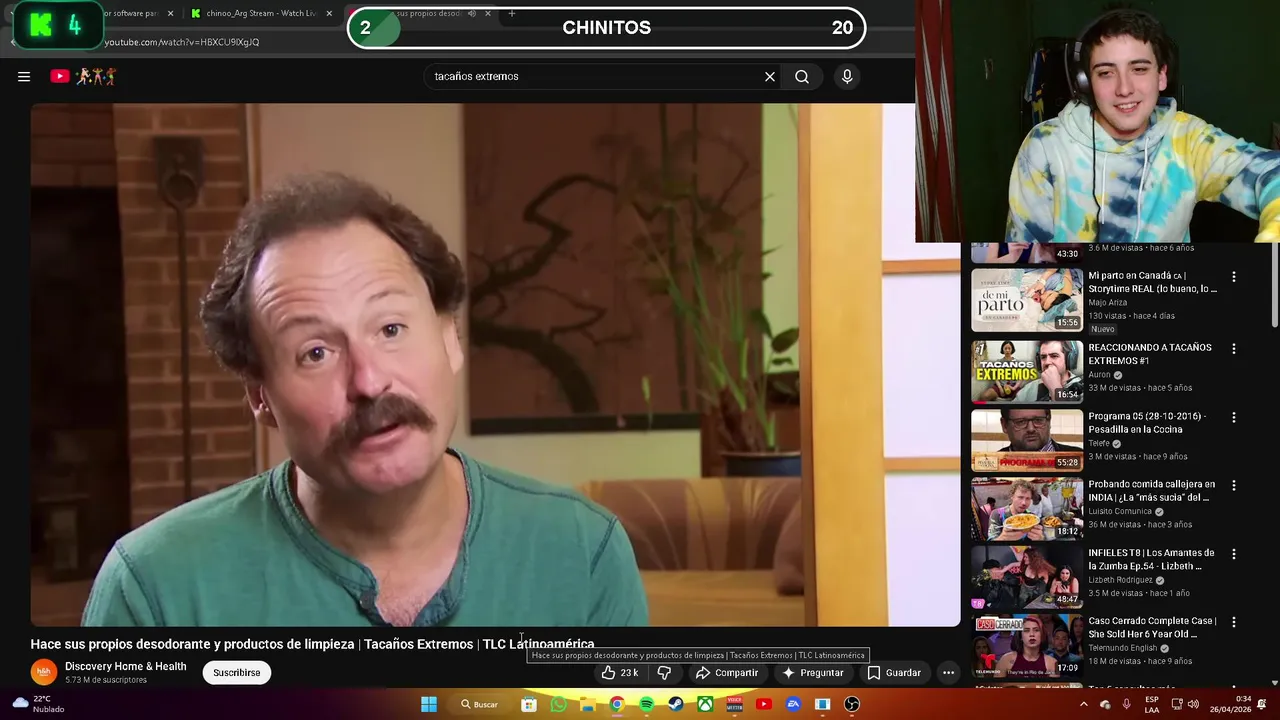
Task: Open Steam from the taskbar
Action: pyautogui.click(x=676, y=704)
